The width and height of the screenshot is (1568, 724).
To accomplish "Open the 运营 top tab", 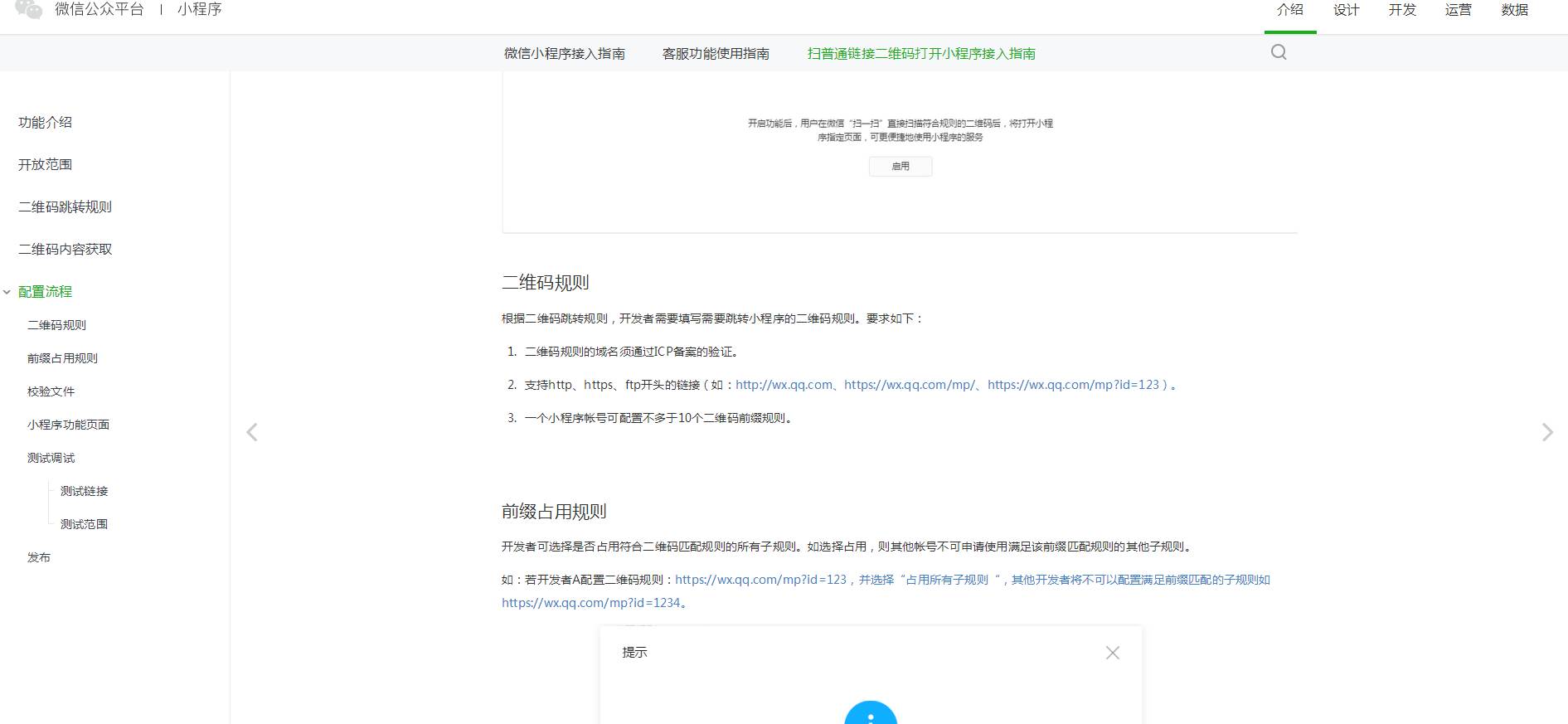I will 1459,10.
